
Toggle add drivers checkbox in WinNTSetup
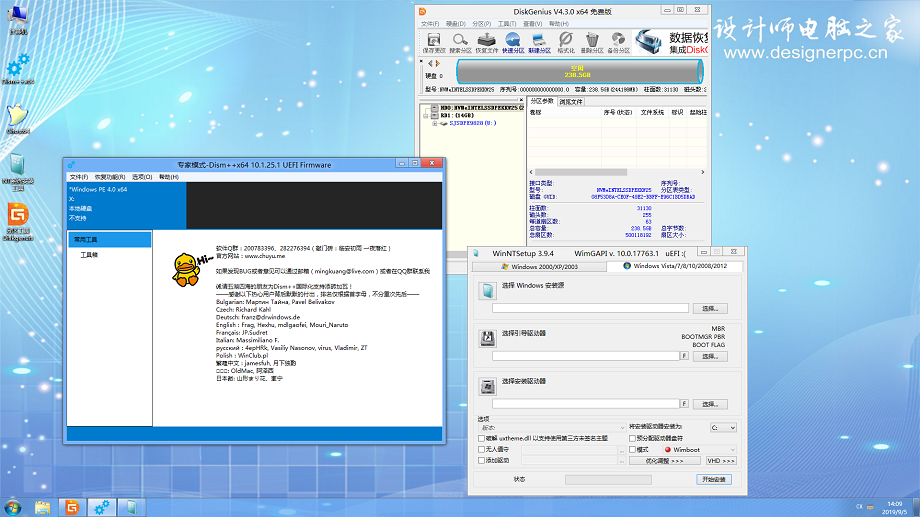pos(482,461)
